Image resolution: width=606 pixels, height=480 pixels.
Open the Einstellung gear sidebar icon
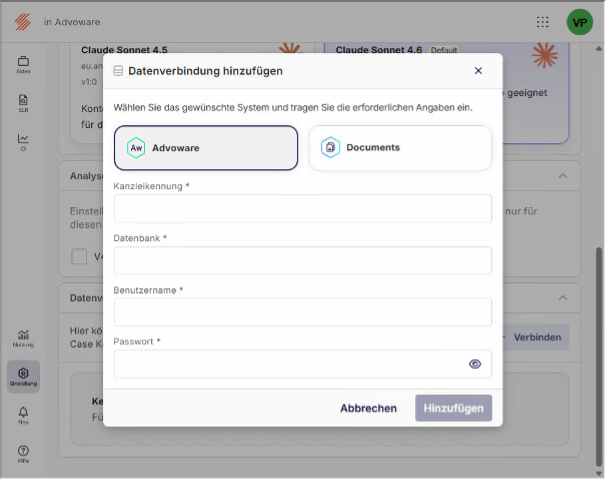[x=23, y=377]
